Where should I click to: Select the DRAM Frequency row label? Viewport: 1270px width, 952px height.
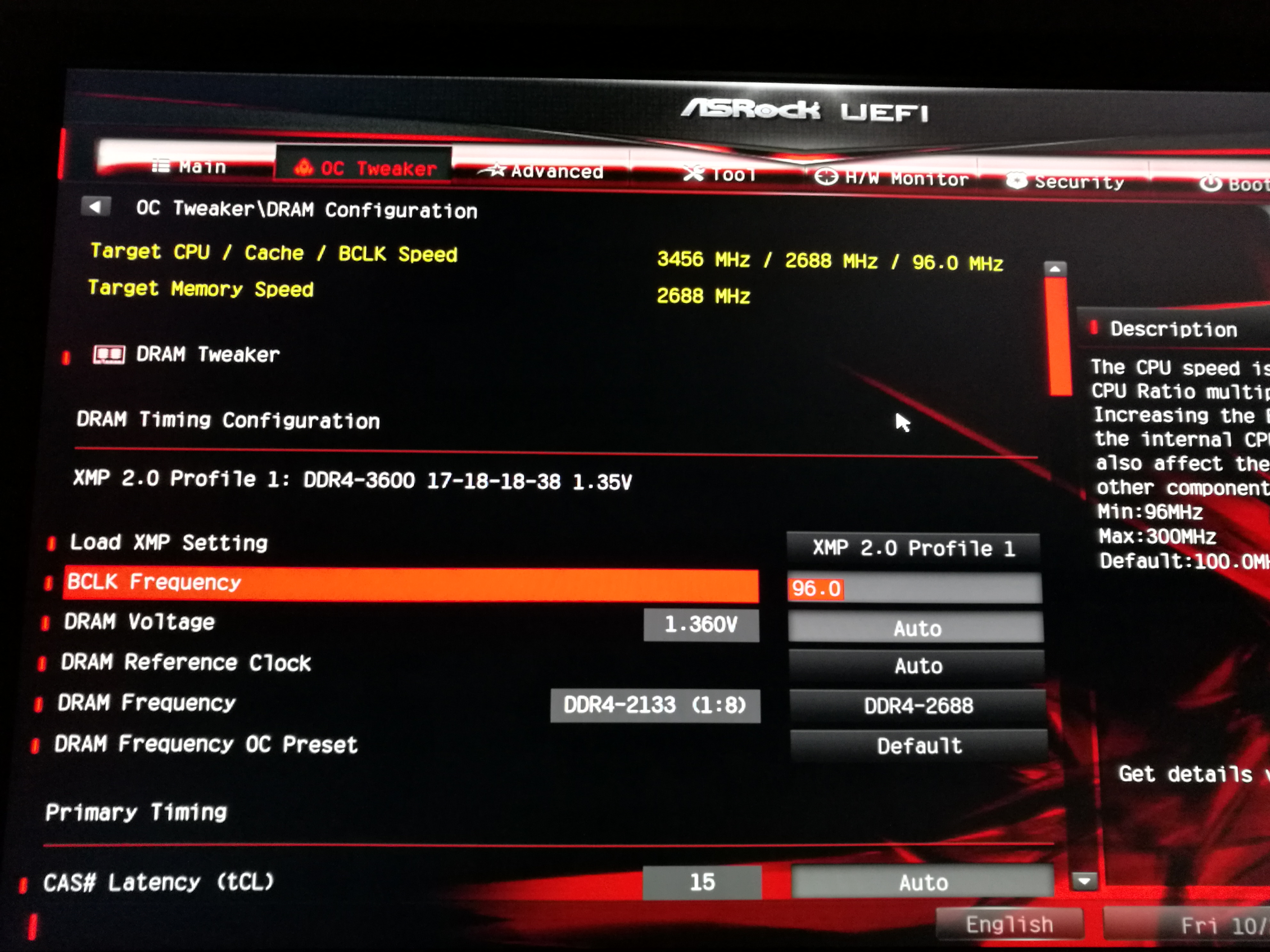coord(146,703)
